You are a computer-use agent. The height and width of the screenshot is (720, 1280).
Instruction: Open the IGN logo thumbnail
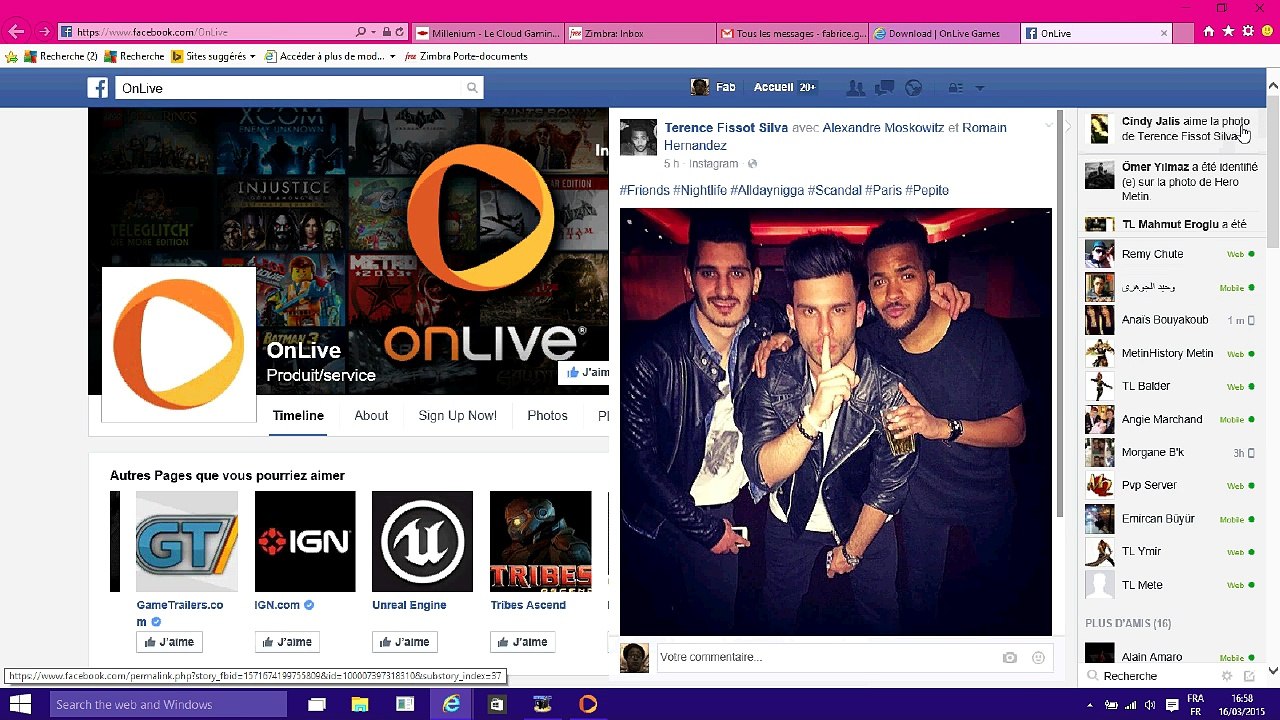(305, 541)
